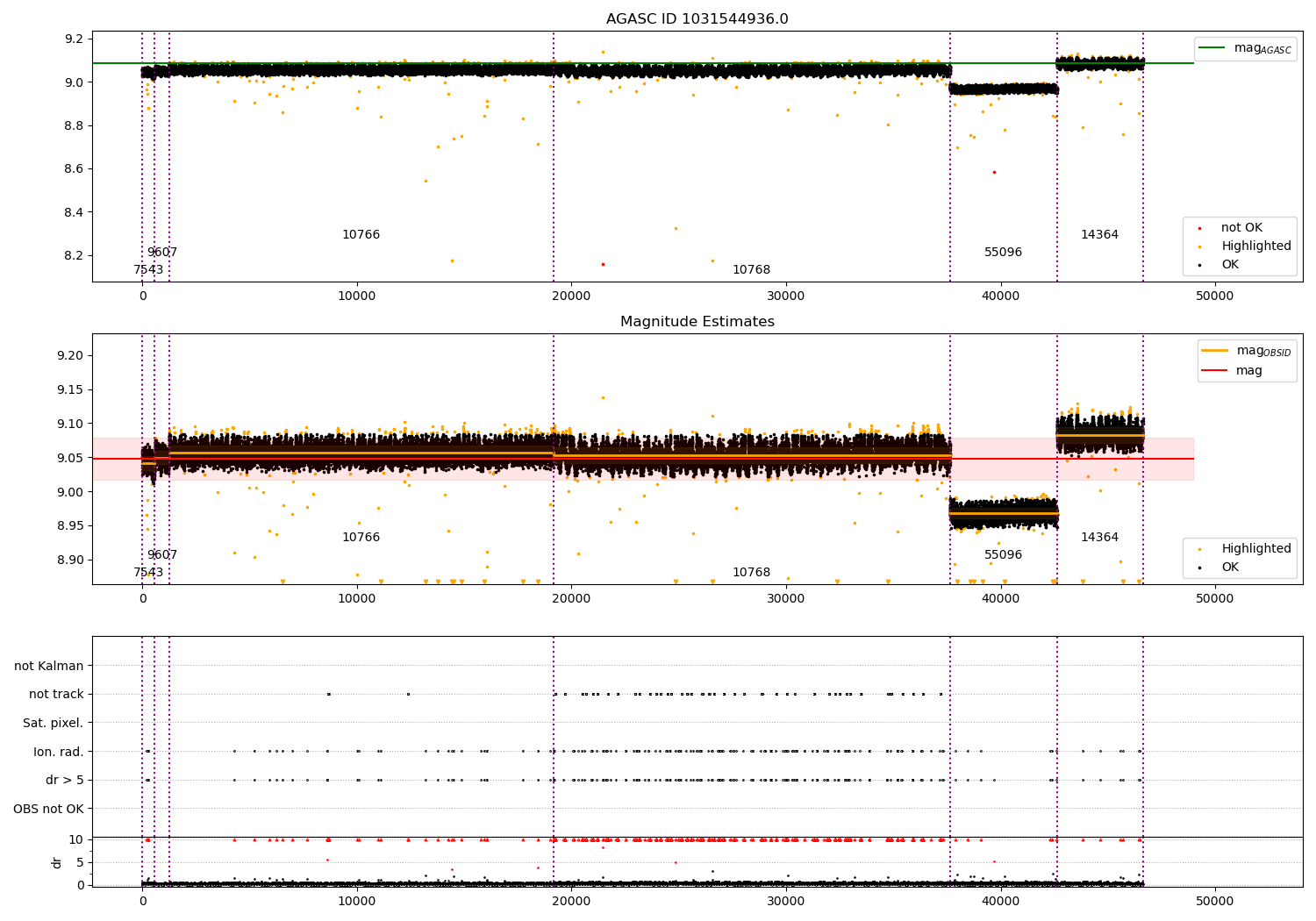Click the 5 tick on the dr axis
Image resolution: width=1316 pixels, height=921 pixels.
click(x=81, y=863)
